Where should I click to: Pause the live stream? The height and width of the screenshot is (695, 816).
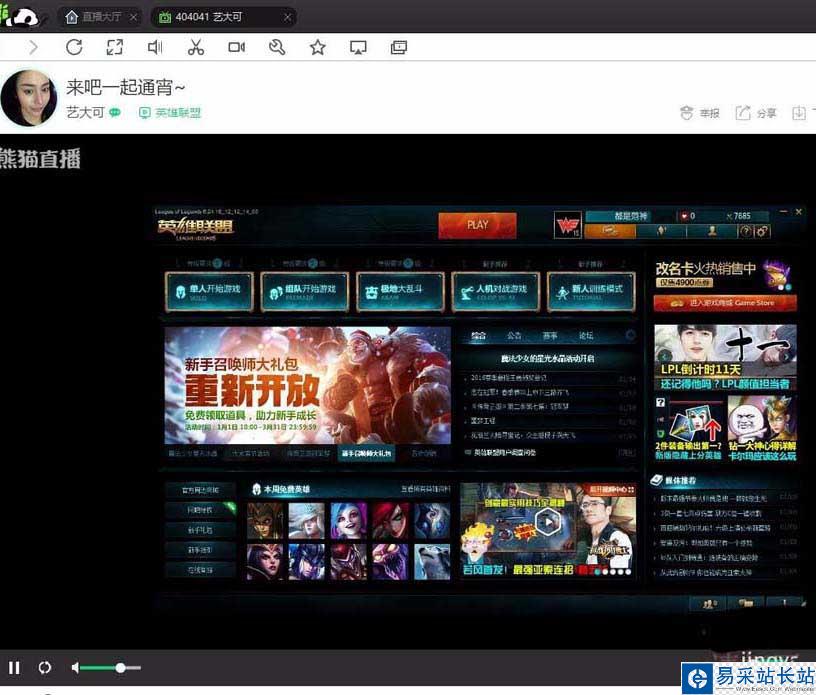click(14, 668)
